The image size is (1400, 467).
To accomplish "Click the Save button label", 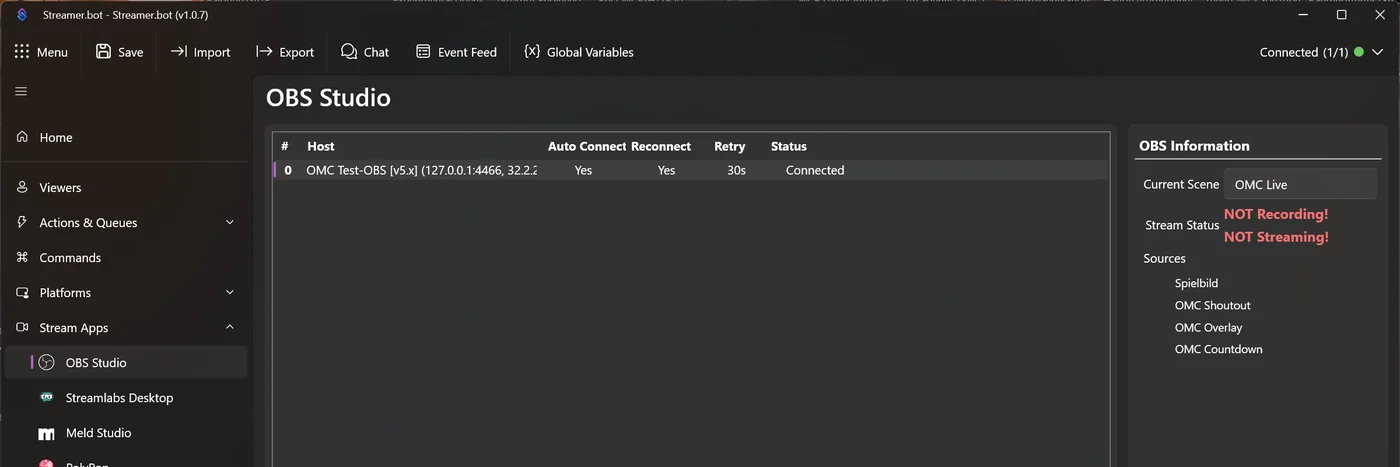I will tap(131, 52).
